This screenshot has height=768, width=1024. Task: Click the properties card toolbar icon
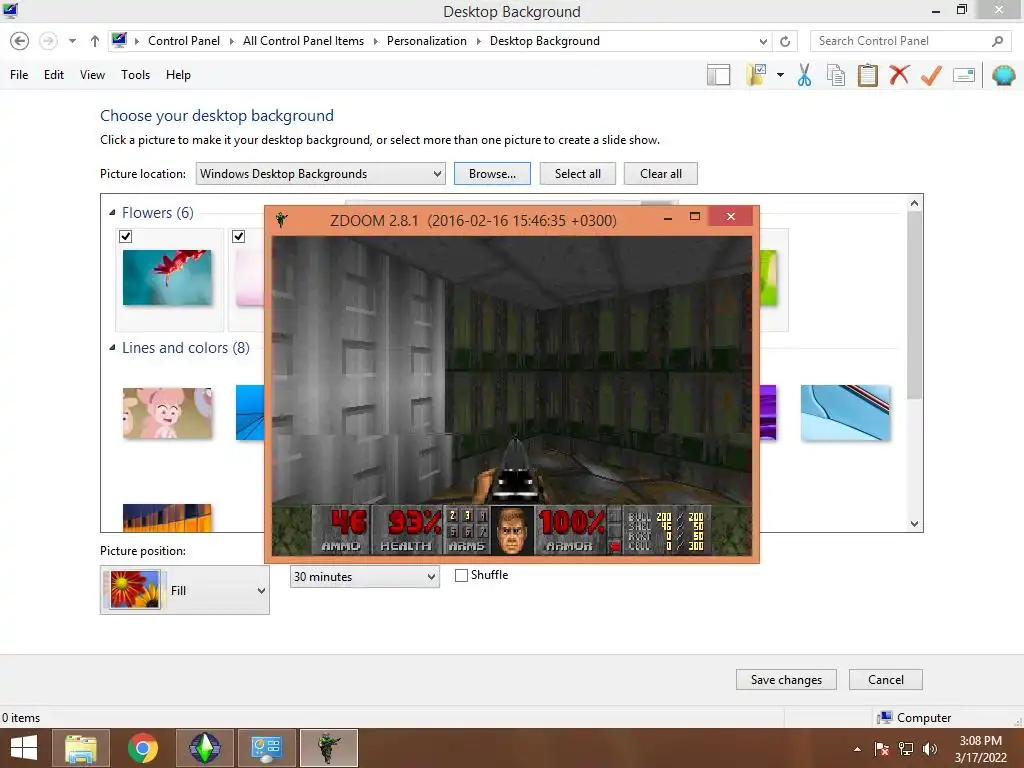tap(964, 75)
